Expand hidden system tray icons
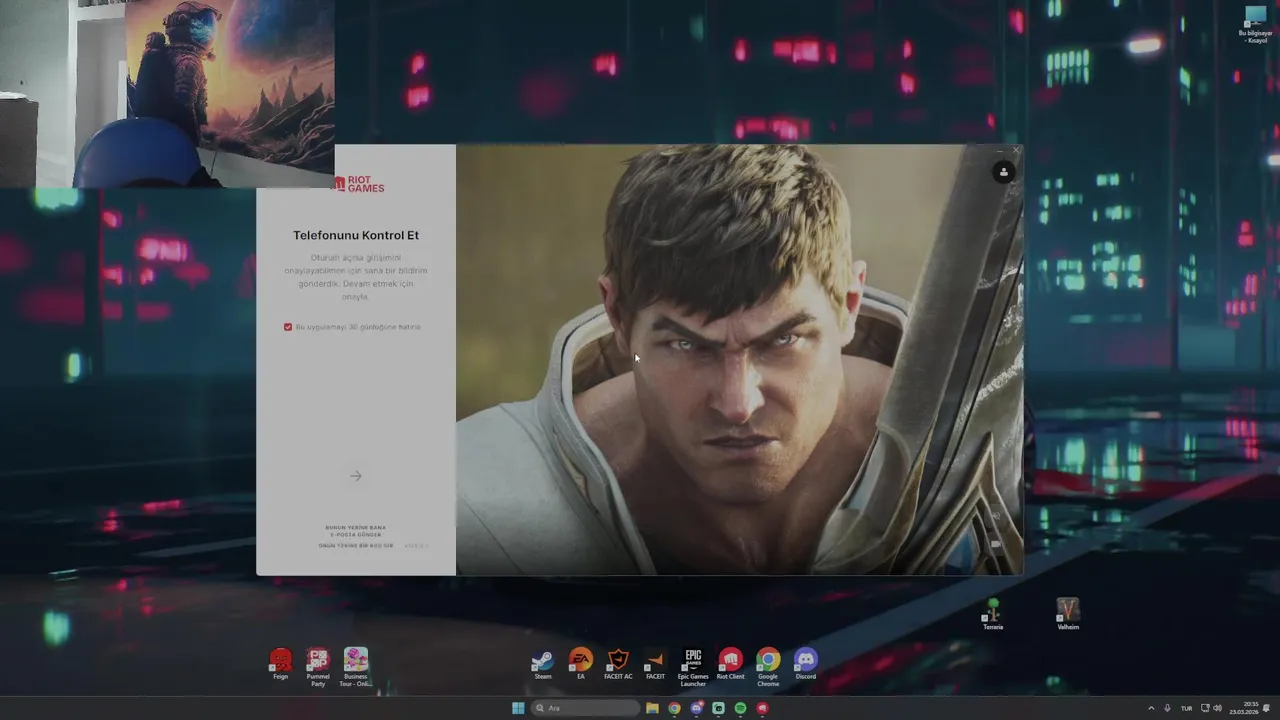 (1150, 708)
